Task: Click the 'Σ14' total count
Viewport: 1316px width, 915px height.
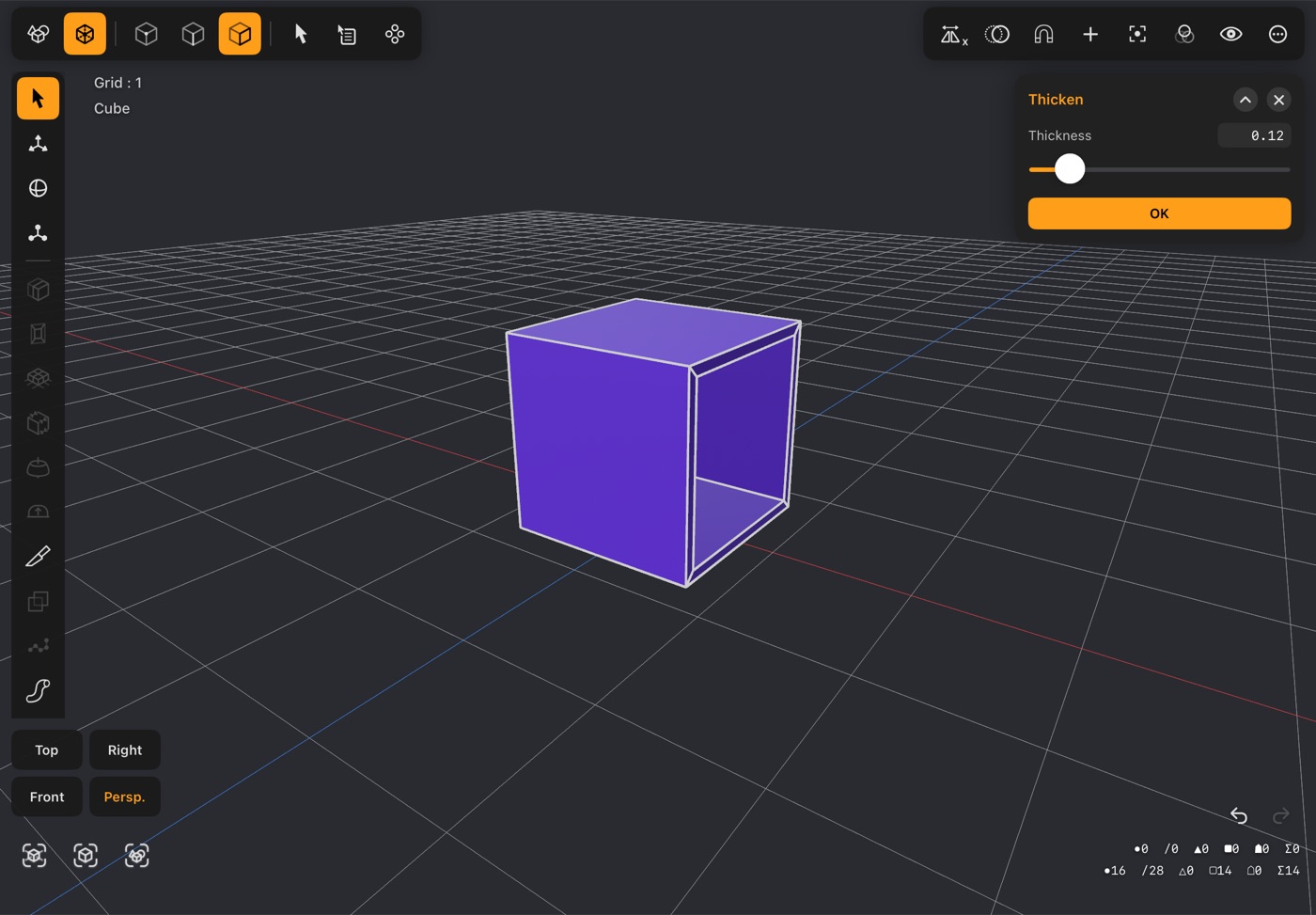Action: click(x=1288, y=871)
